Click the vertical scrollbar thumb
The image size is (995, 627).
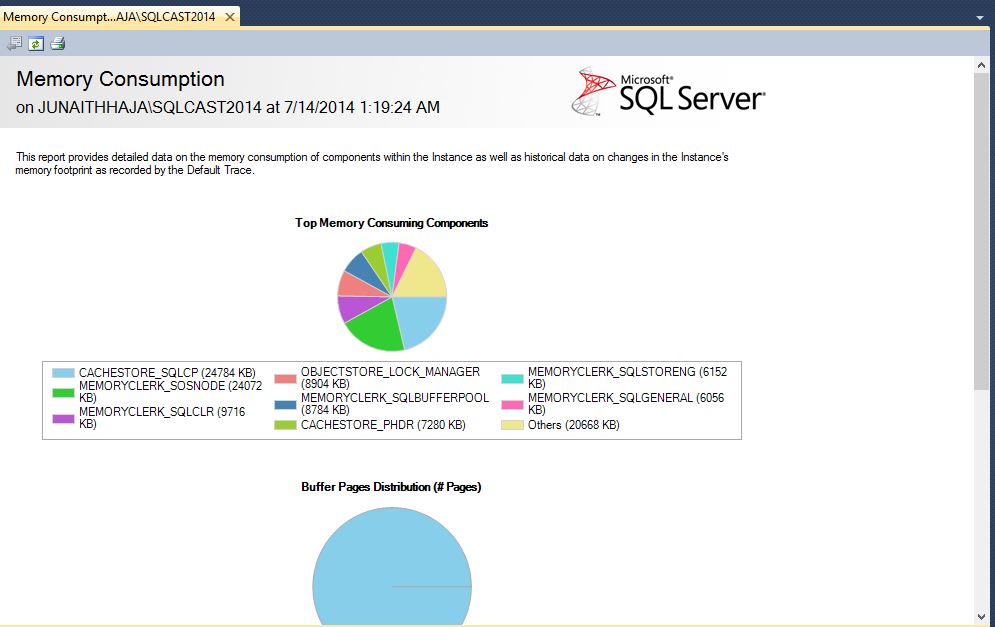click(981, 232)
